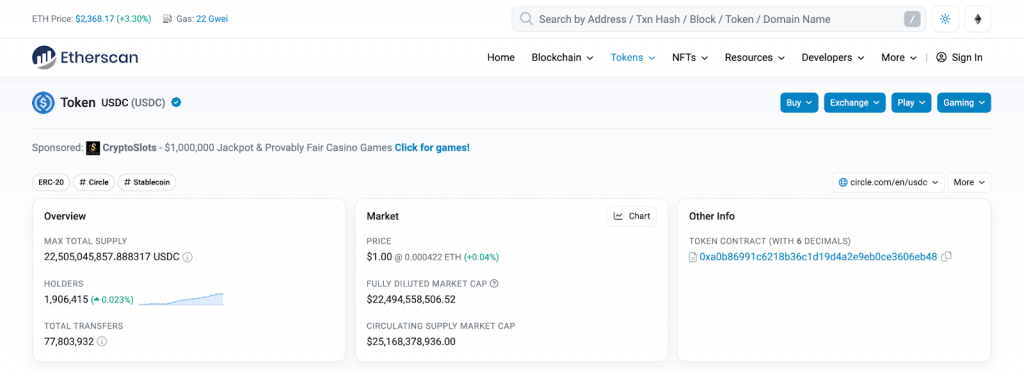Select the # Circle tag

coord(94,182)
